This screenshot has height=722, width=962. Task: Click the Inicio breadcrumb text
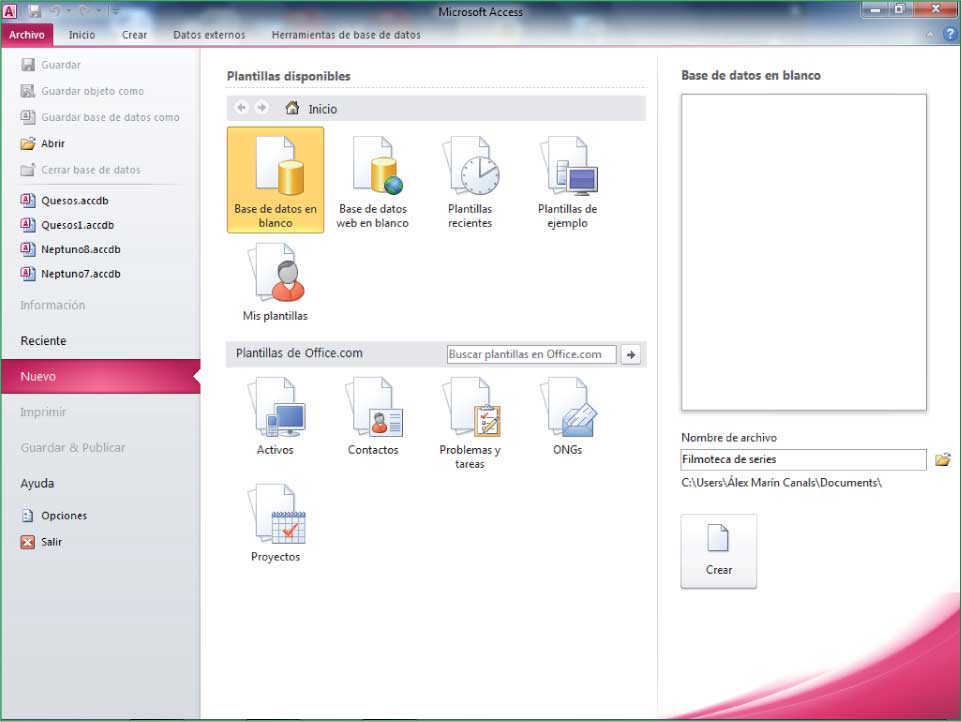323,109
